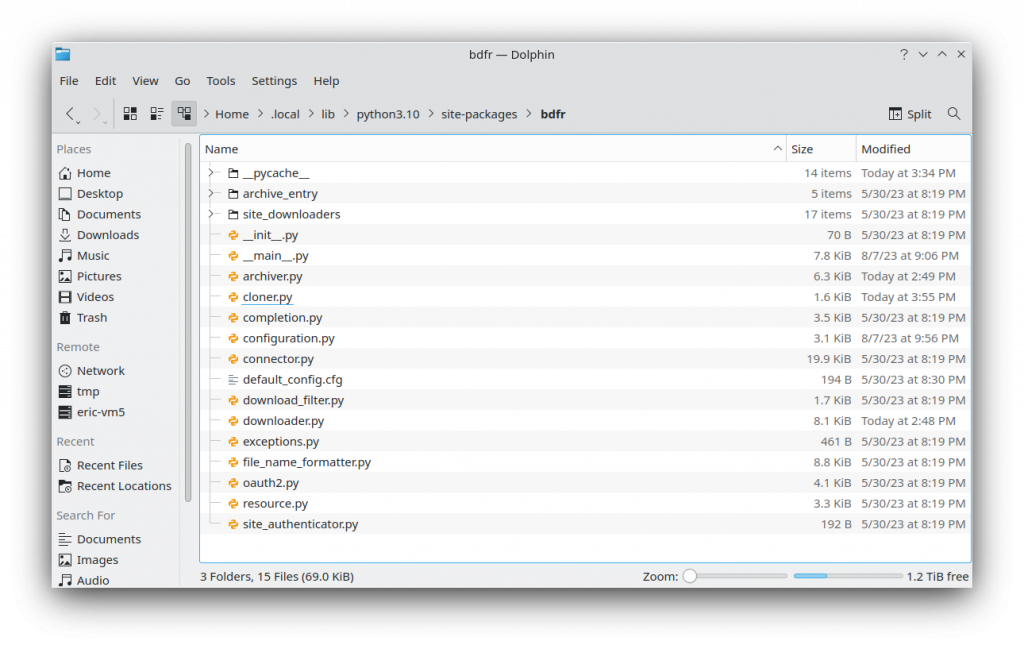This screenshot has width=1024, height=649.
Task: Switch to Icons view mode
Action: [130, 114]
